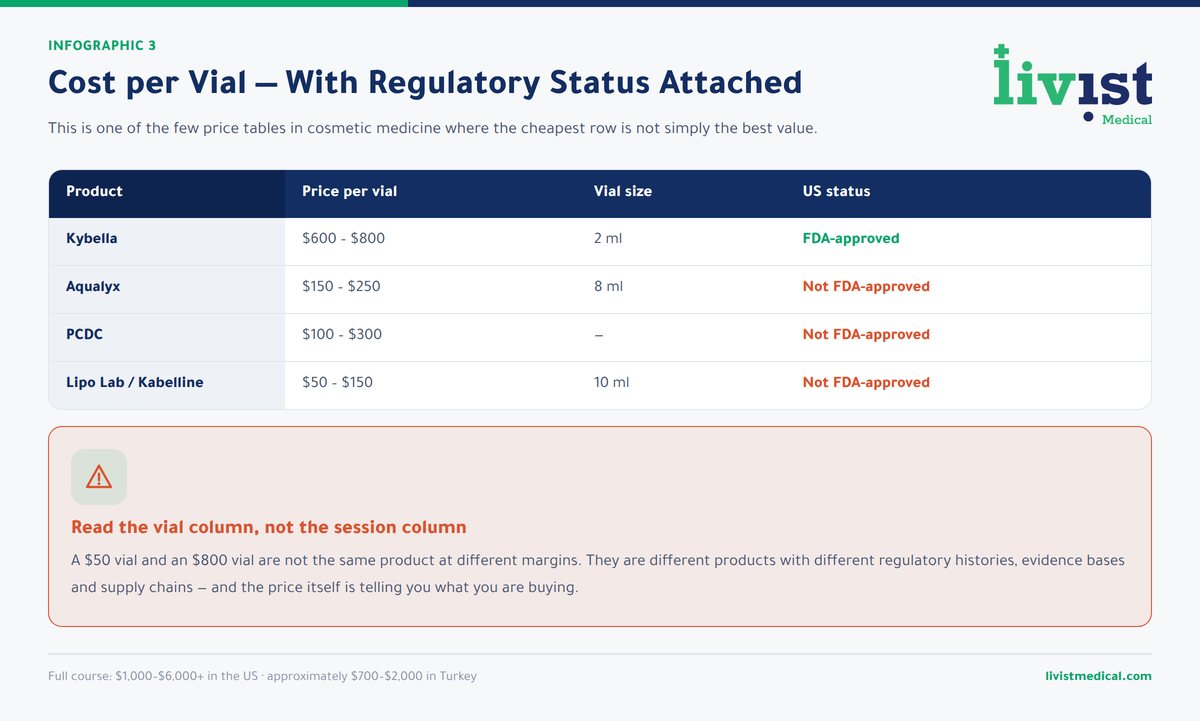Select the Kybella row label

92,239
